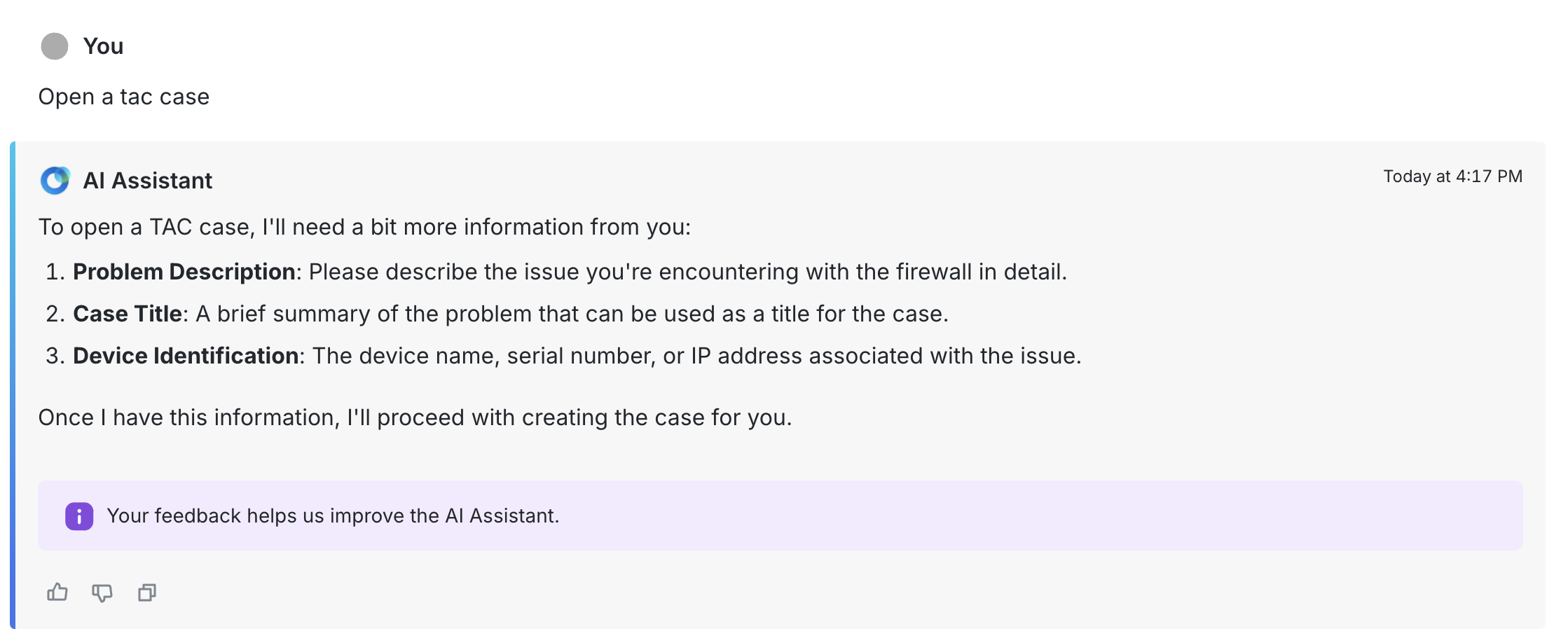This screenshot has height=636, width=1568.
Task: Click the "AI Assistant" name label
Action: pos(147,181)
